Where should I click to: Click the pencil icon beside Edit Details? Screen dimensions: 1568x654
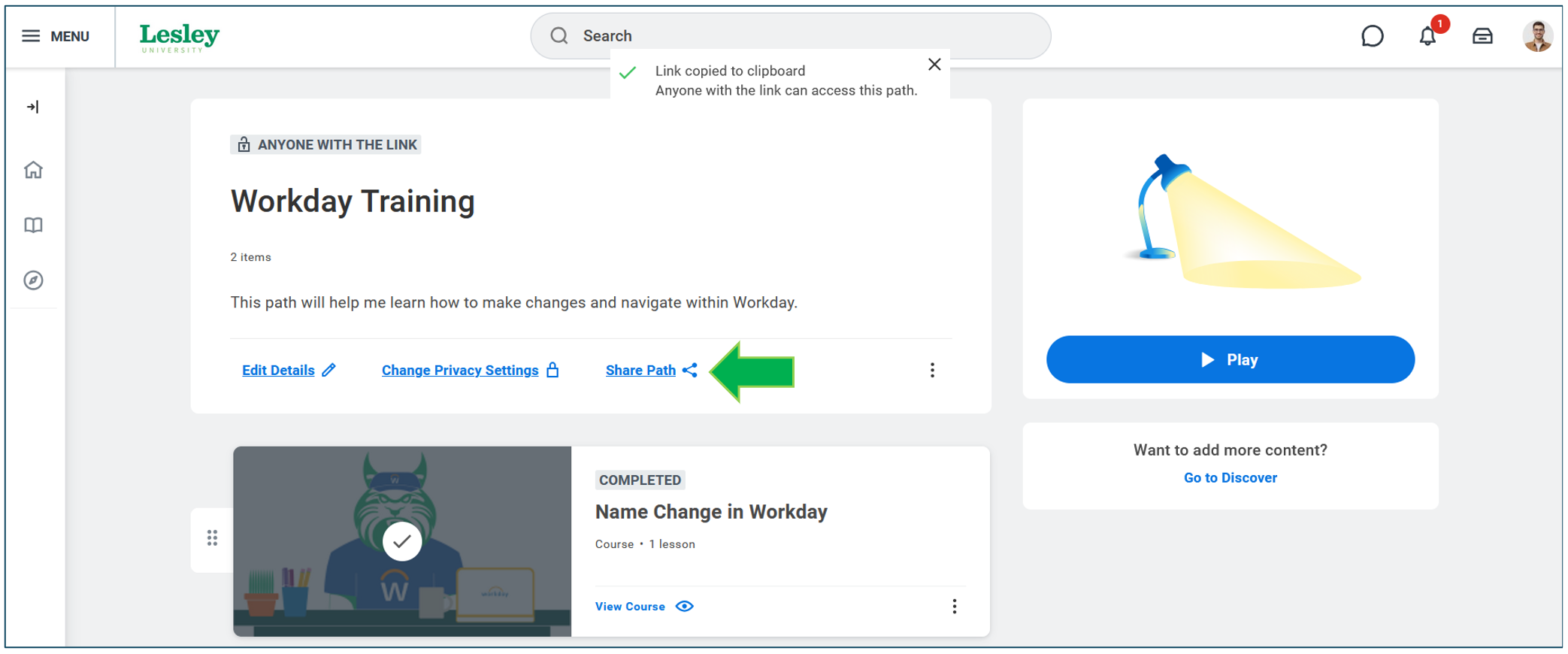tap(328, 370)
